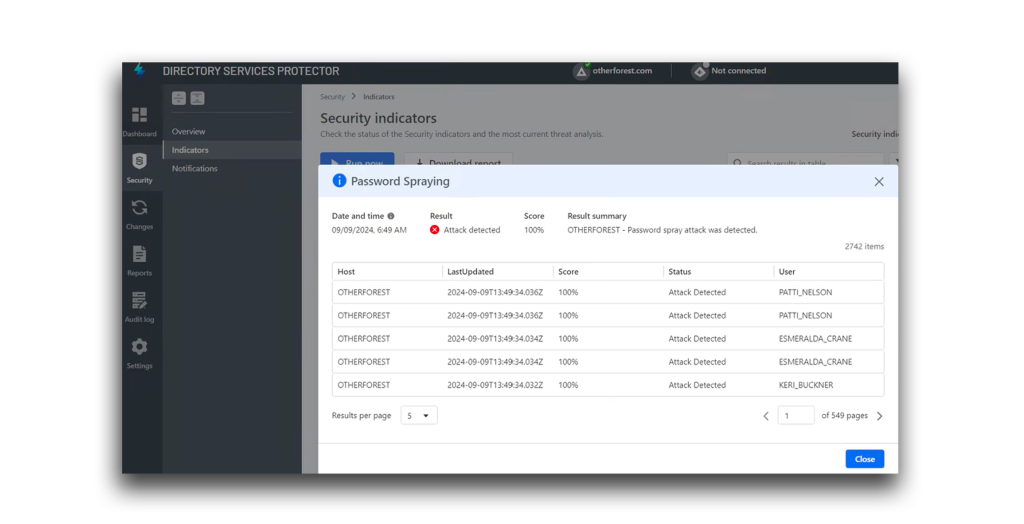Open the Results per page dropdown
The image size is (1024, 524).
click(x=419, y=416)
